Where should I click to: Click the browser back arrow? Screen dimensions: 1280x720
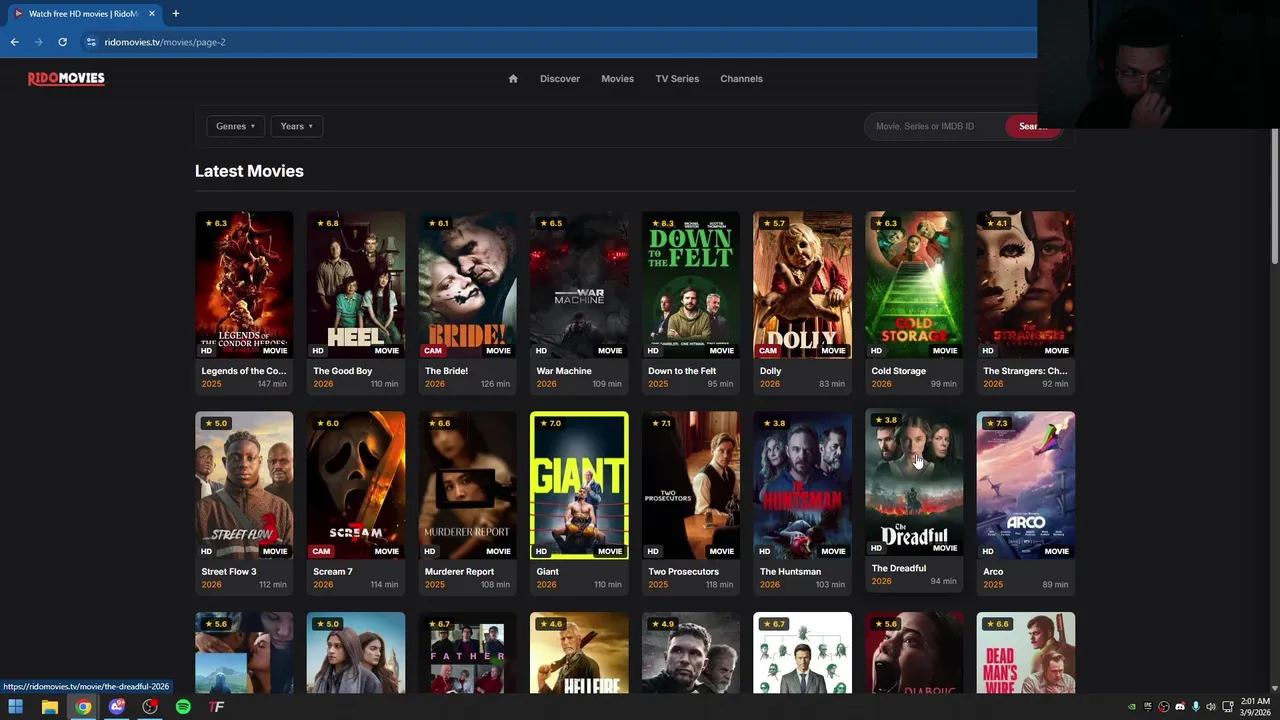[14, 42]
